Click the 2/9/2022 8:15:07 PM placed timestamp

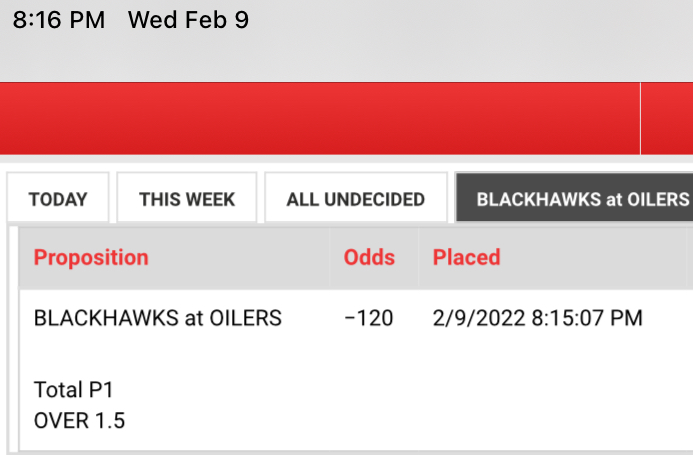[x=537, y=318]
